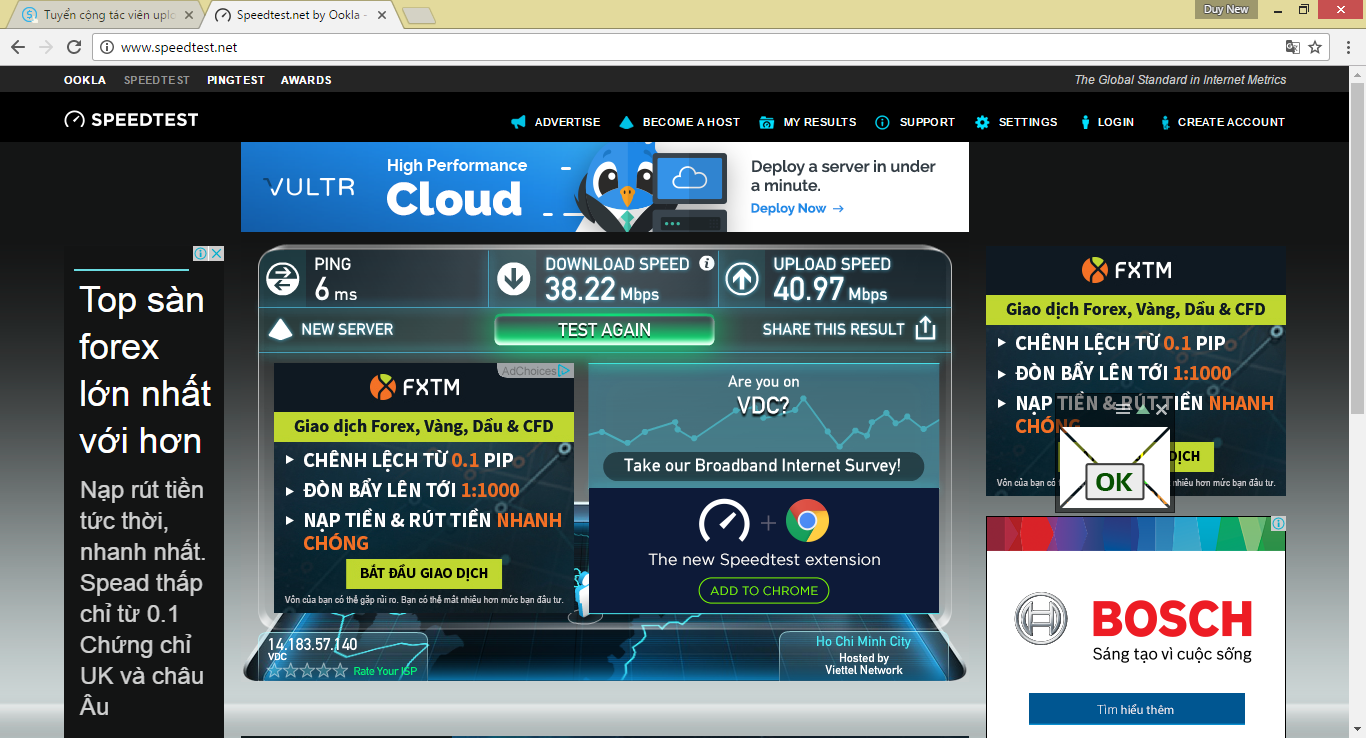Screen dimensions: 1366x738
Task: Click the person icon beside Login
Action: point(1086,122)
